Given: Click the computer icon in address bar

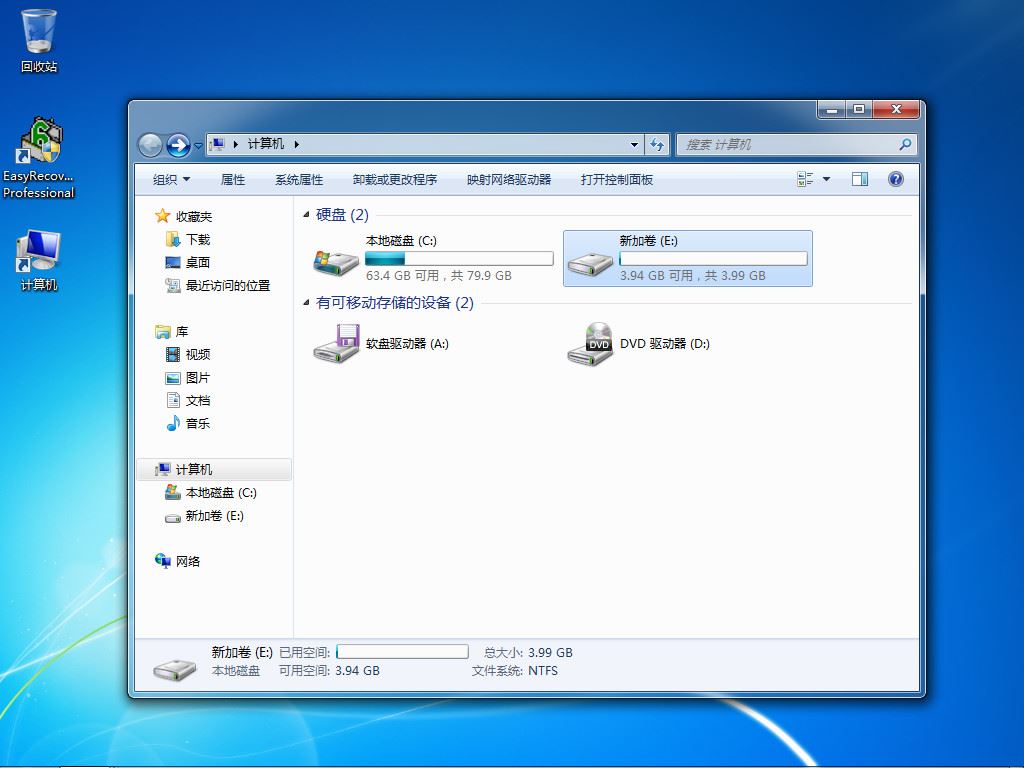Looking at the screenshot, I should click(218, 144).
